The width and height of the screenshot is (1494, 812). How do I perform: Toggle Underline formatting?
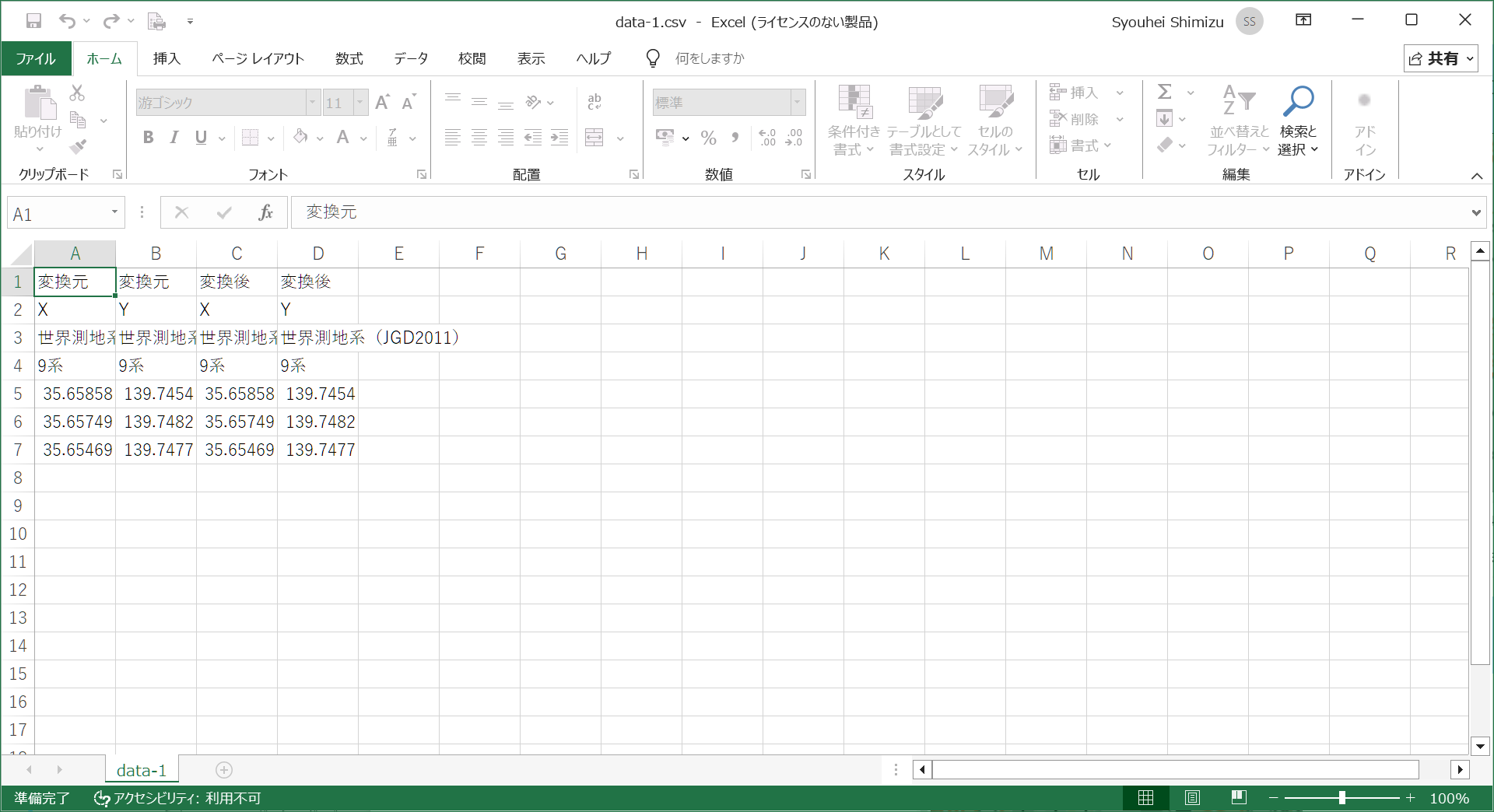click(x=201, y=138)
